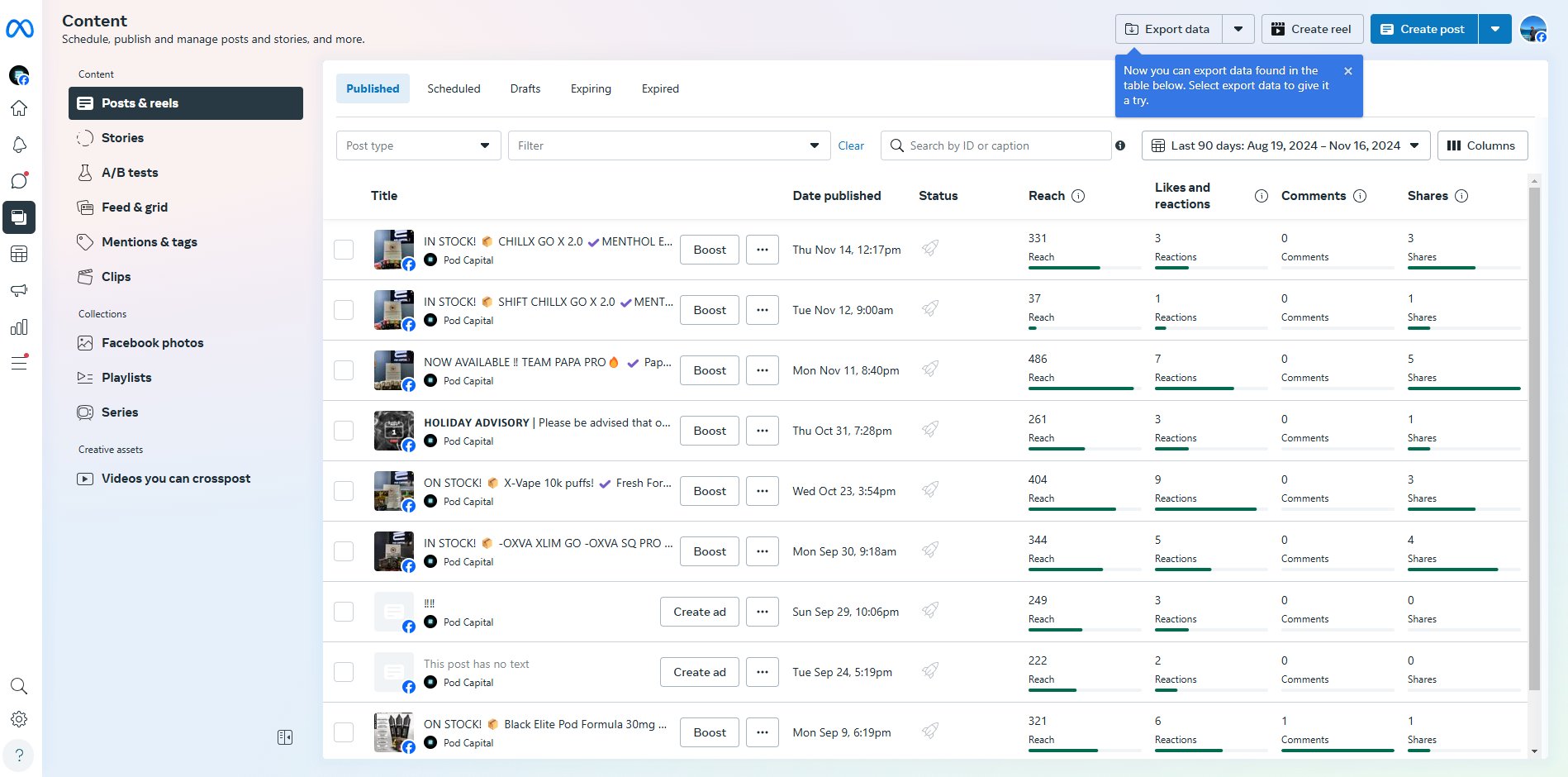
Task: Open the Last 90 days date range picker
Action: point(1285,145)
